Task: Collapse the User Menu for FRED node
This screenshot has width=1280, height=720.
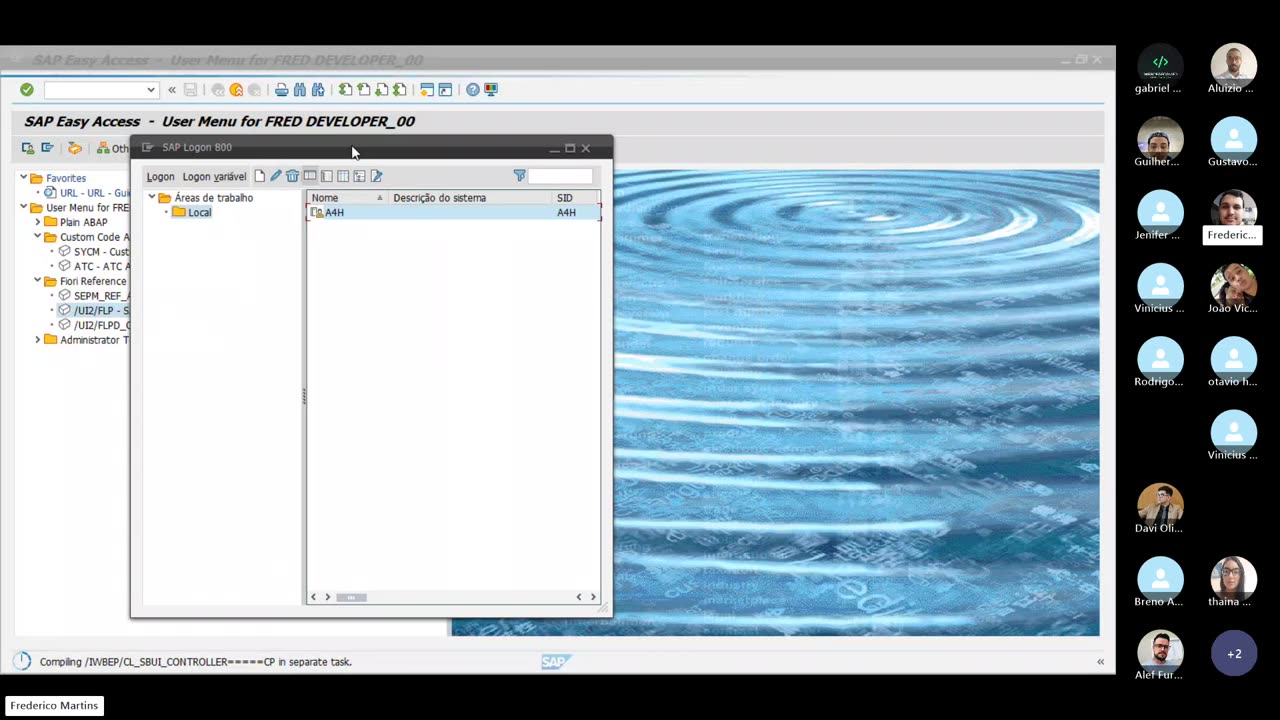Action: (x=24, y=208)
